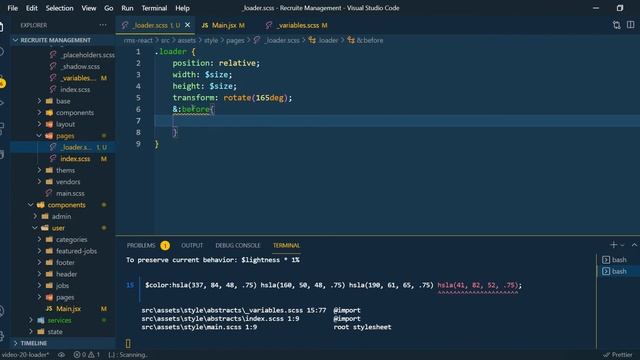Create a new terminal with plus icon

(x=613, y=245)
